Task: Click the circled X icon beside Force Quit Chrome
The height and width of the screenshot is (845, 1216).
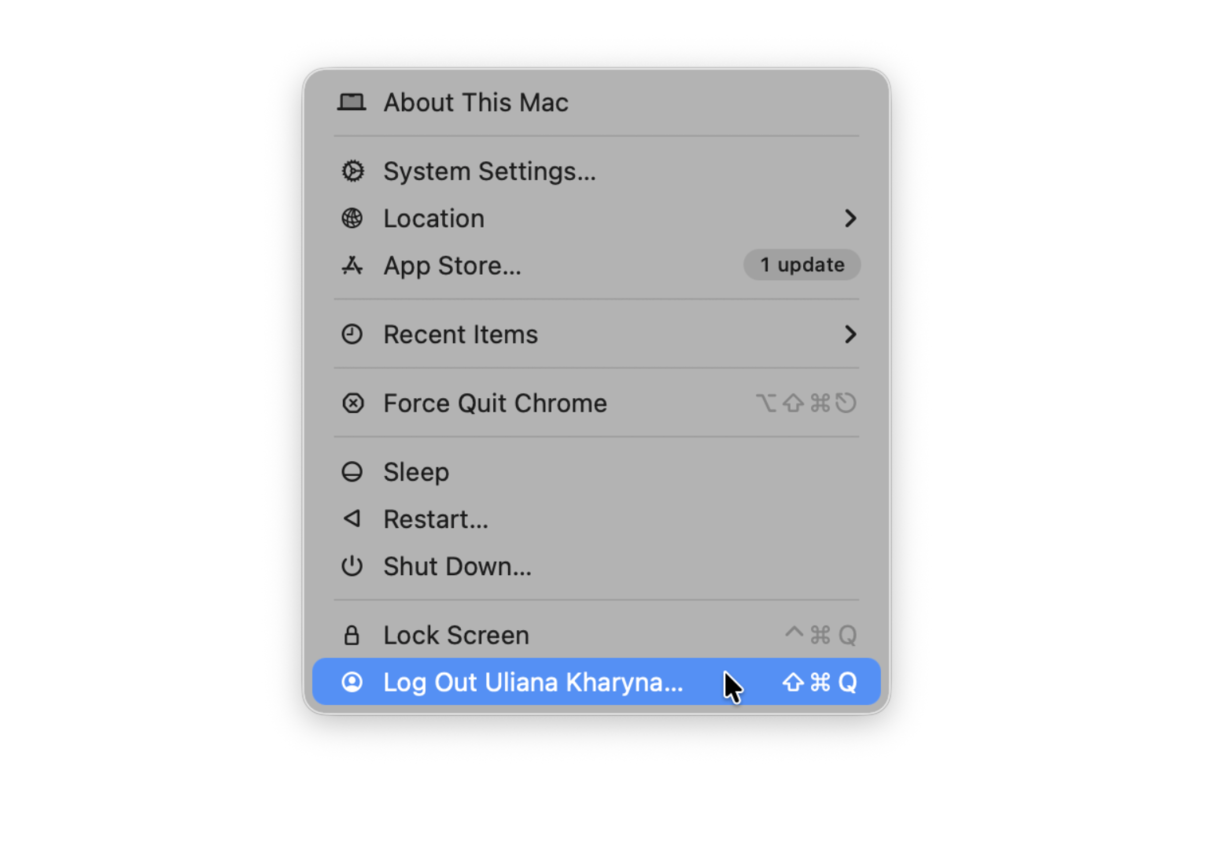Action: (353, 403)
